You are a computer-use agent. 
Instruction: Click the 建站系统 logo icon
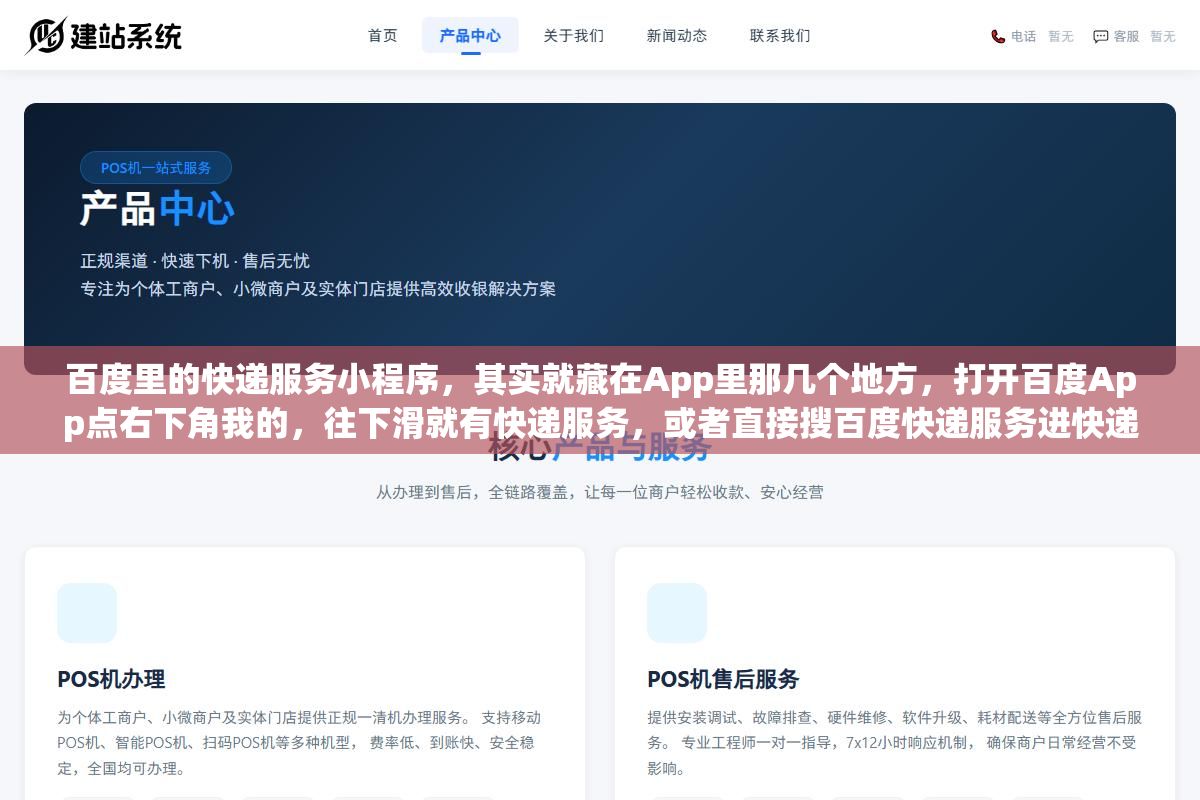coord(45,35)
